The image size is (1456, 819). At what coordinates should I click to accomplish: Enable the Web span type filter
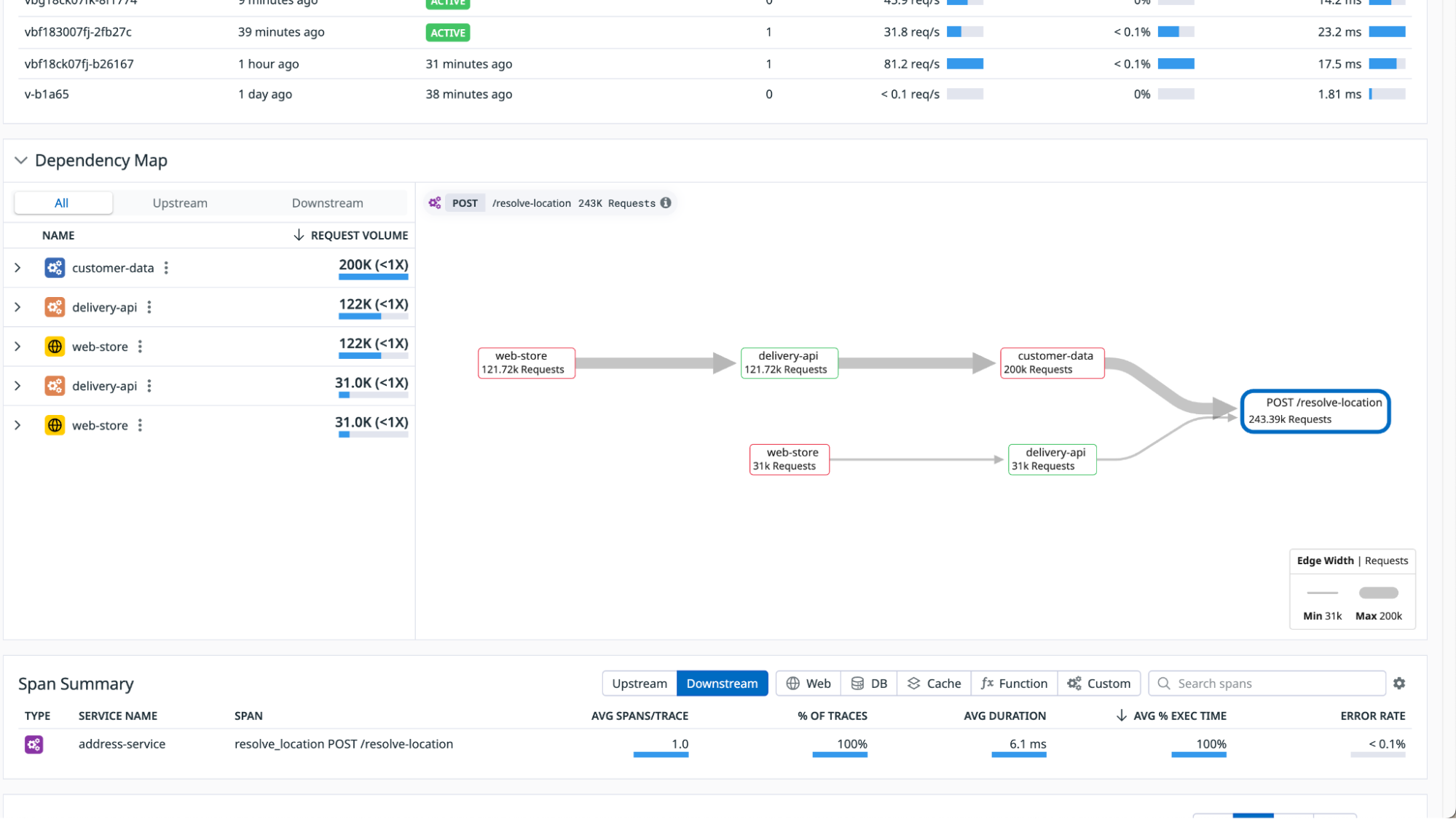tap(793, 683)
